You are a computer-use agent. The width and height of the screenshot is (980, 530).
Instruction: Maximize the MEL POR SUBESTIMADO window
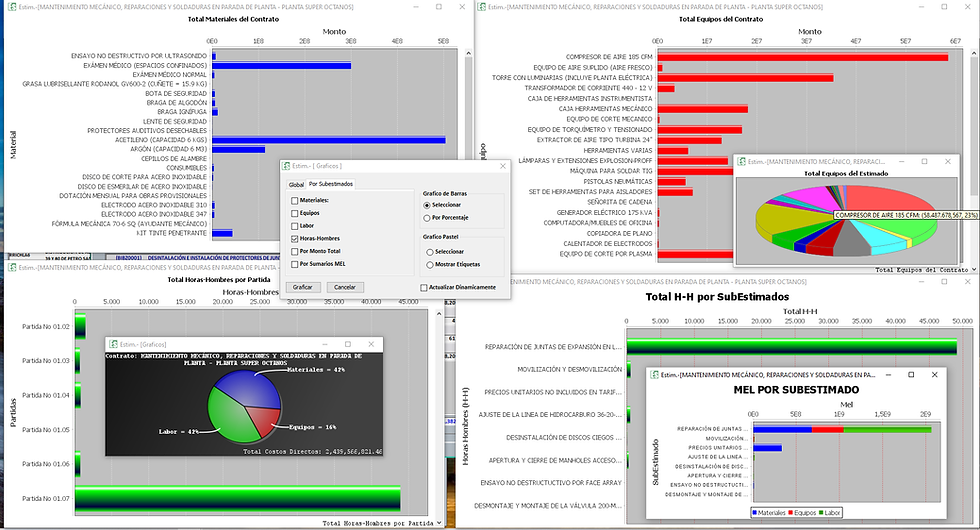911,375
